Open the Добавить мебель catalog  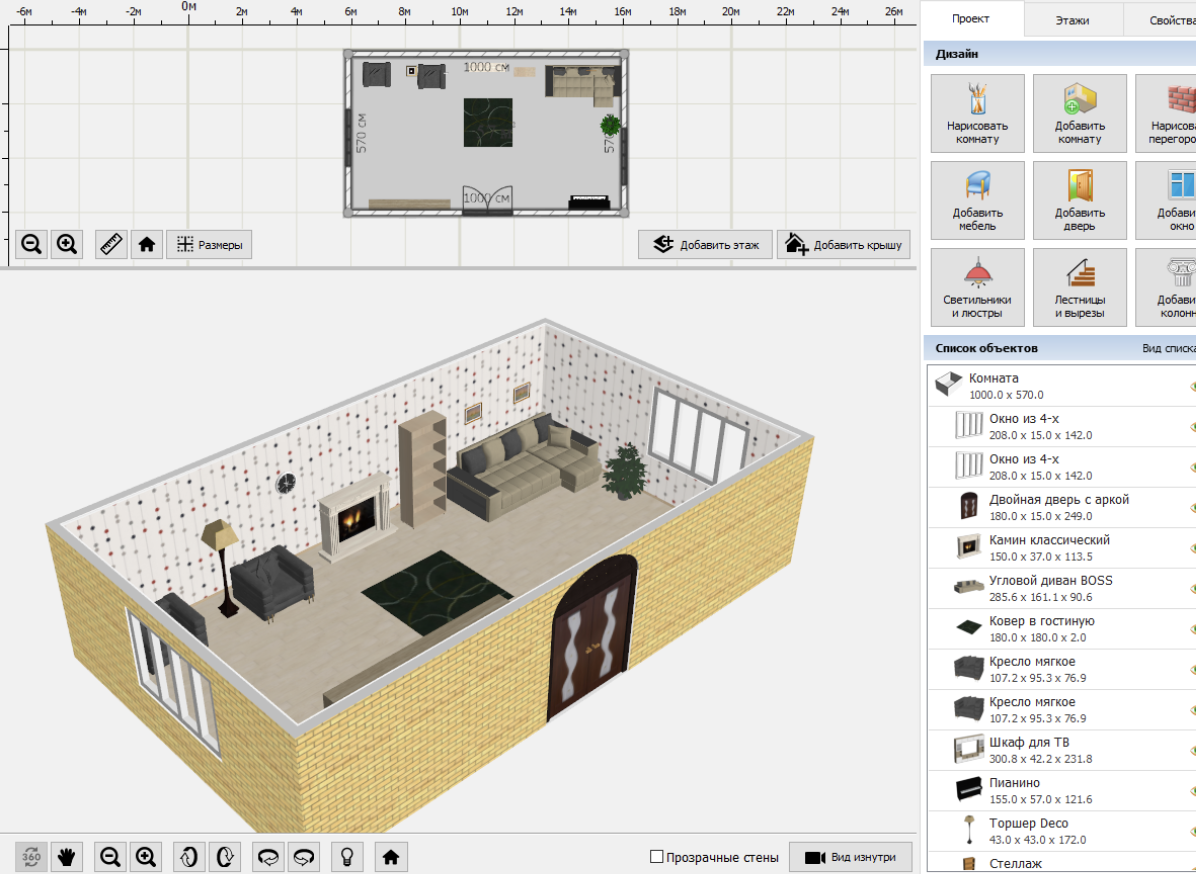[976, 199]
